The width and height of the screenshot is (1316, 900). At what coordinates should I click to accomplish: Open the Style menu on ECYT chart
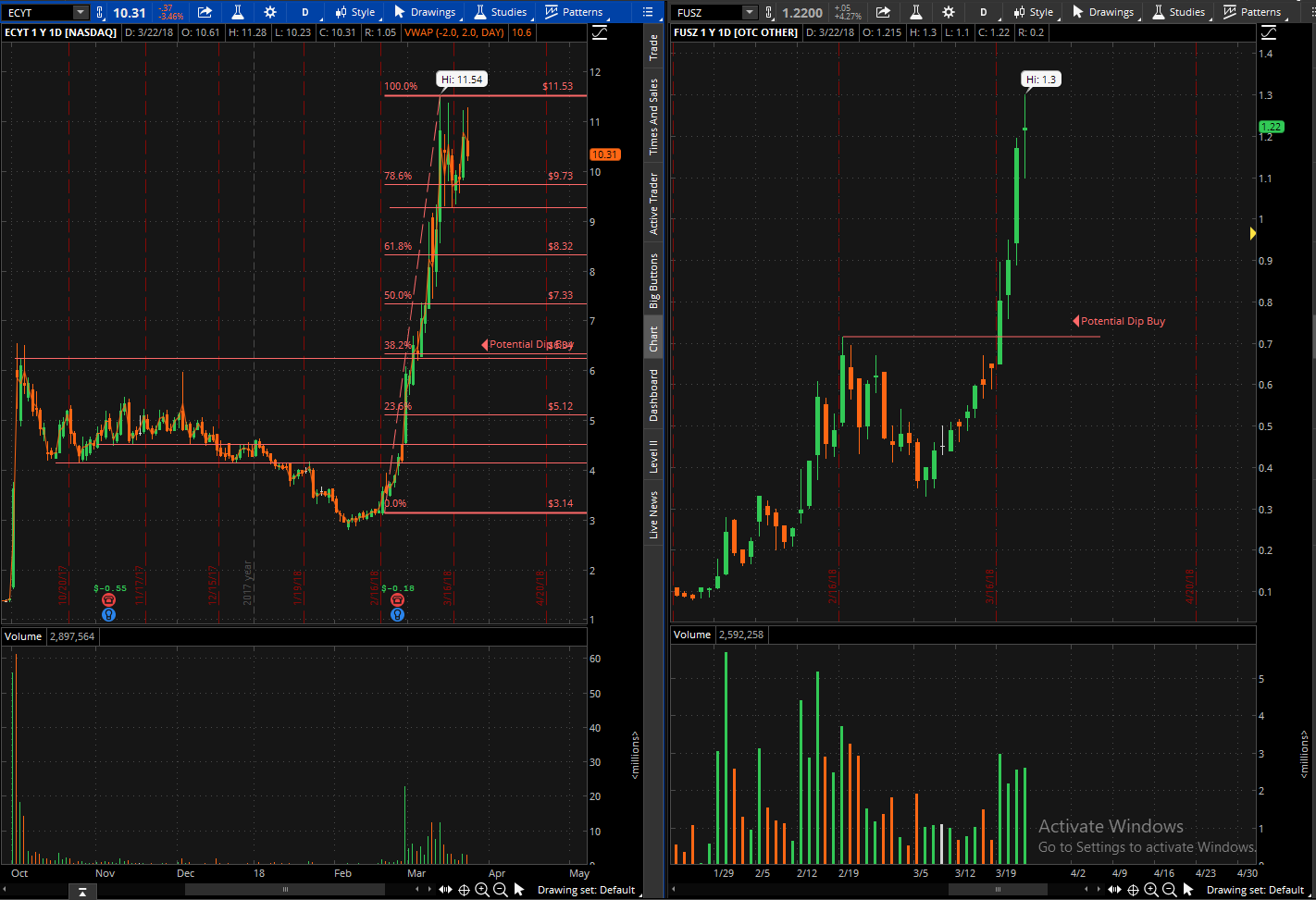(x=355, y=12)
